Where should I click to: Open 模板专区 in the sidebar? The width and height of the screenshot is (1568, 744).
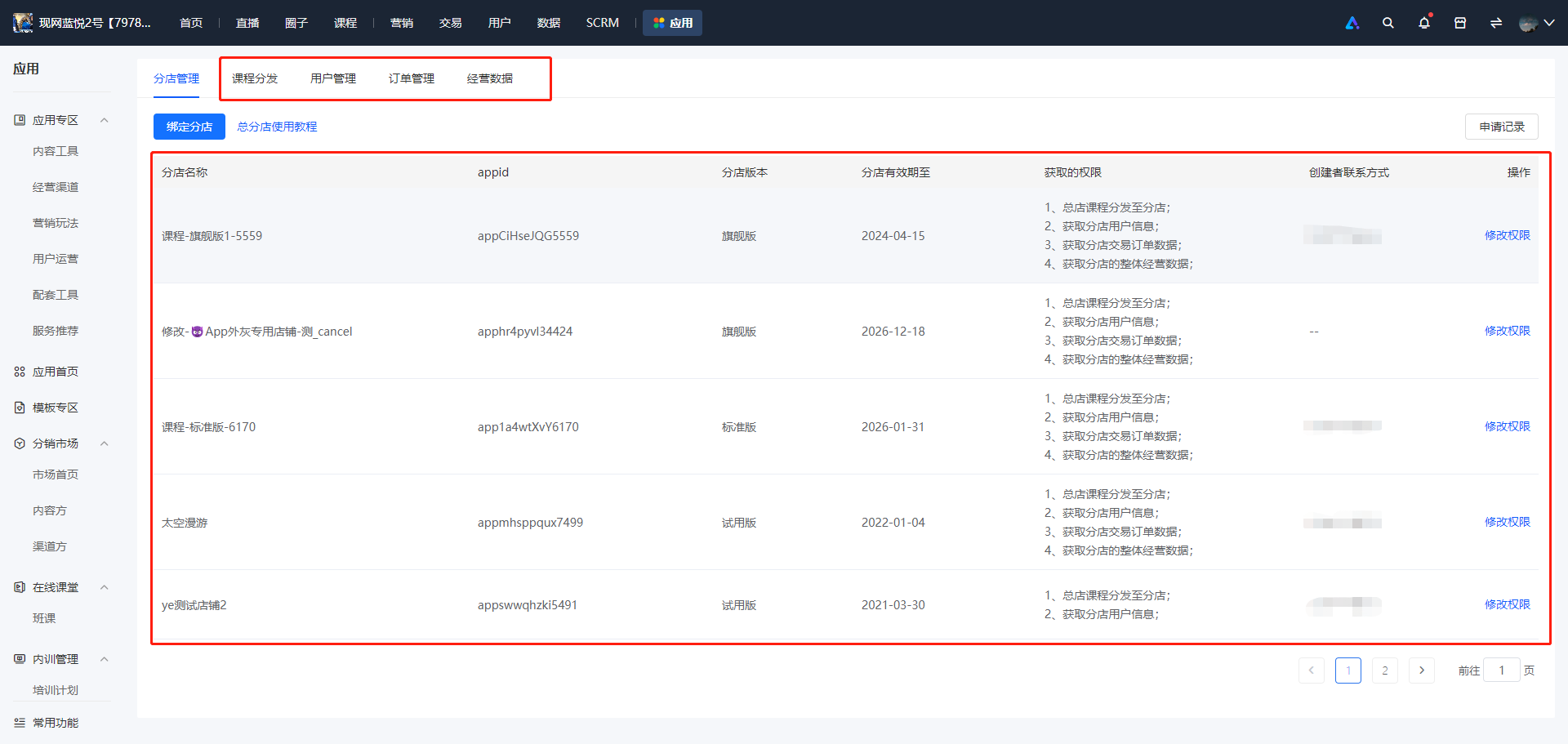tap(56, 408)
